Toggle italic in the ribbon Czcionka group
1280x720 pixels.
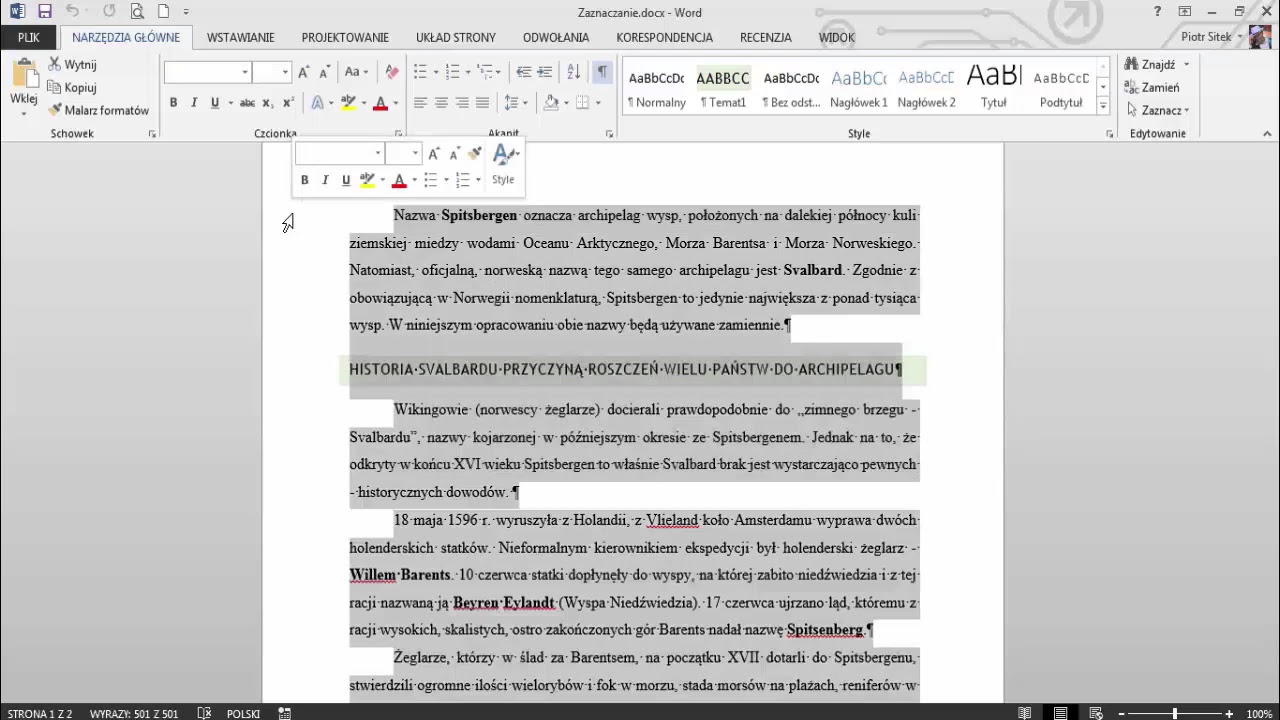194,102
